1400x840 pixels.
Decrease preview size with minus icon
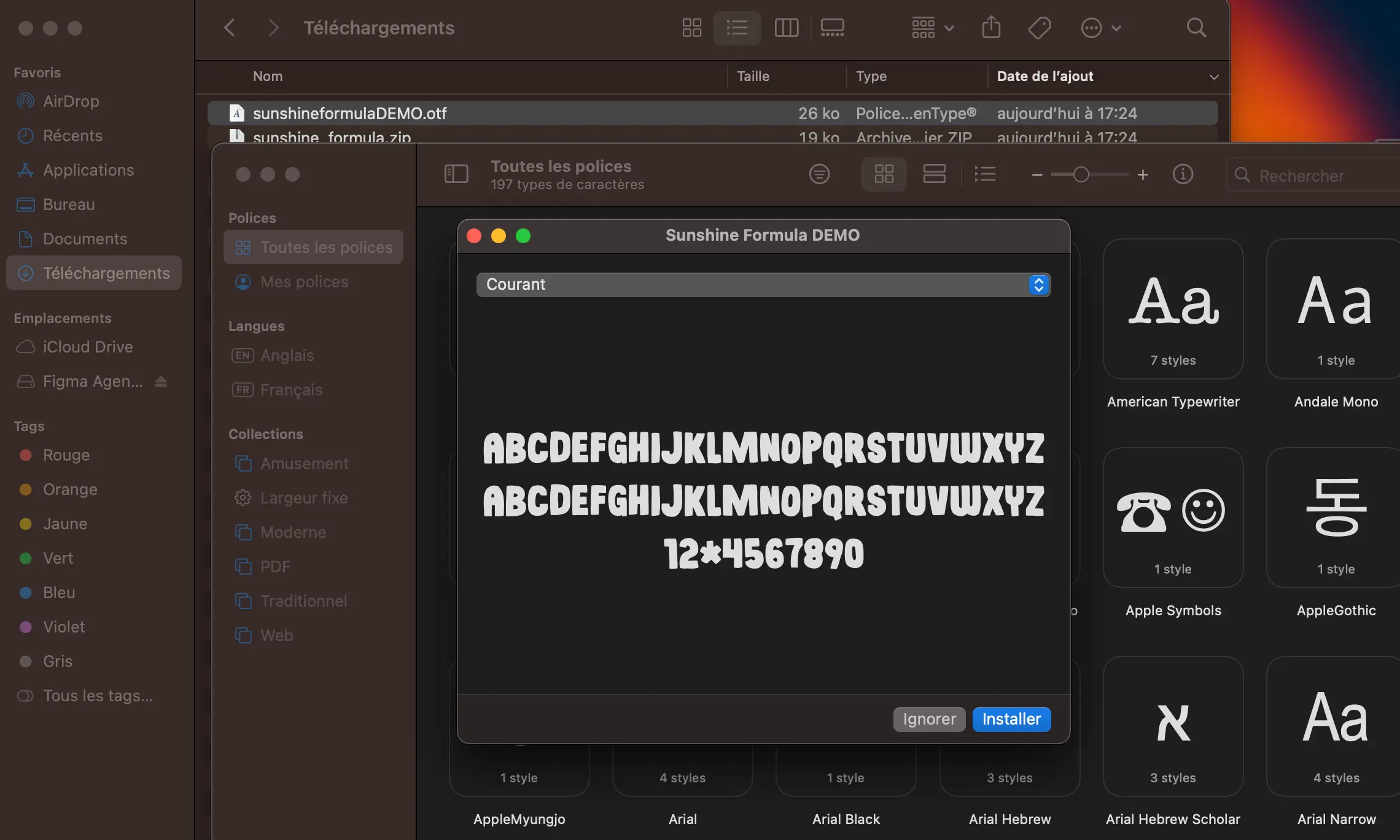click(1037, 175)
